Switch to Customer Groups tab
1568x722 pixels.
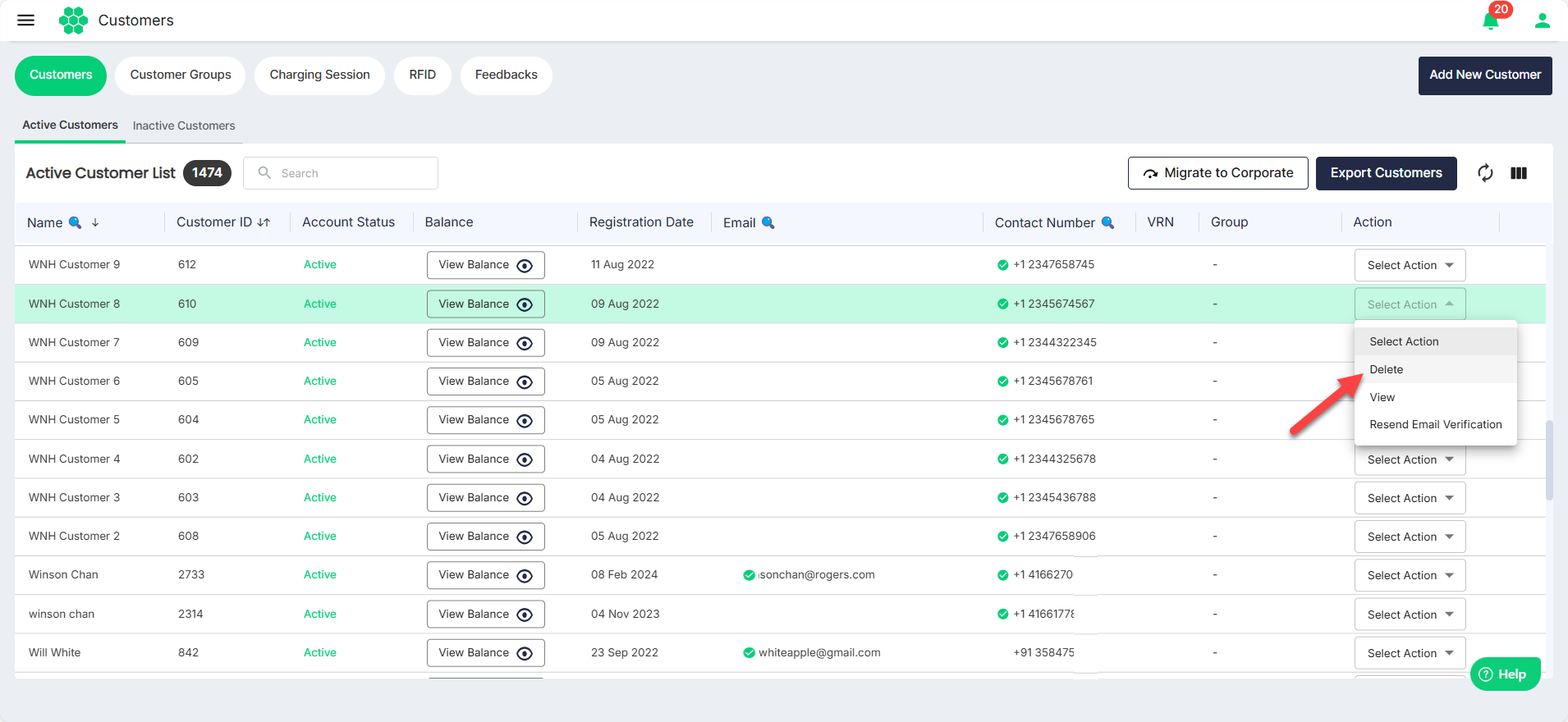point(181,75)
